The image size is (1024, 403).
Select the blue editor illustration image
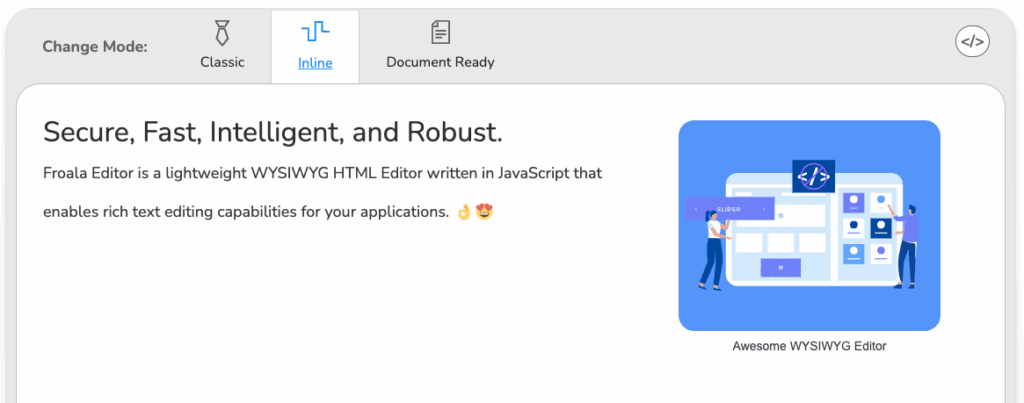click(809, 225)
